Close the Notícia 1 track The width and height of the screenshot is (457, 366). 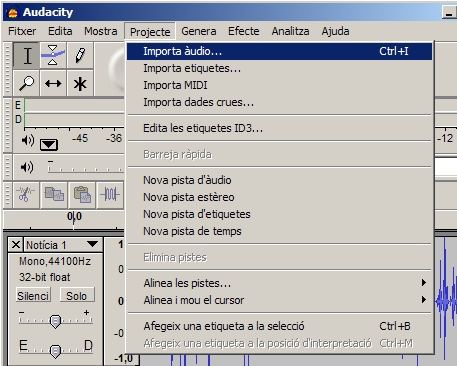click(x=16, y=245)
